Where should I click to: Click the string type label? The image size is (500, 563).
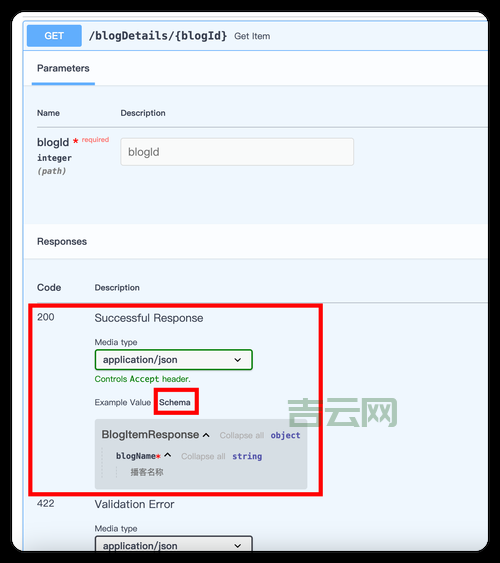pyautogui.click(x=247, y=456)
